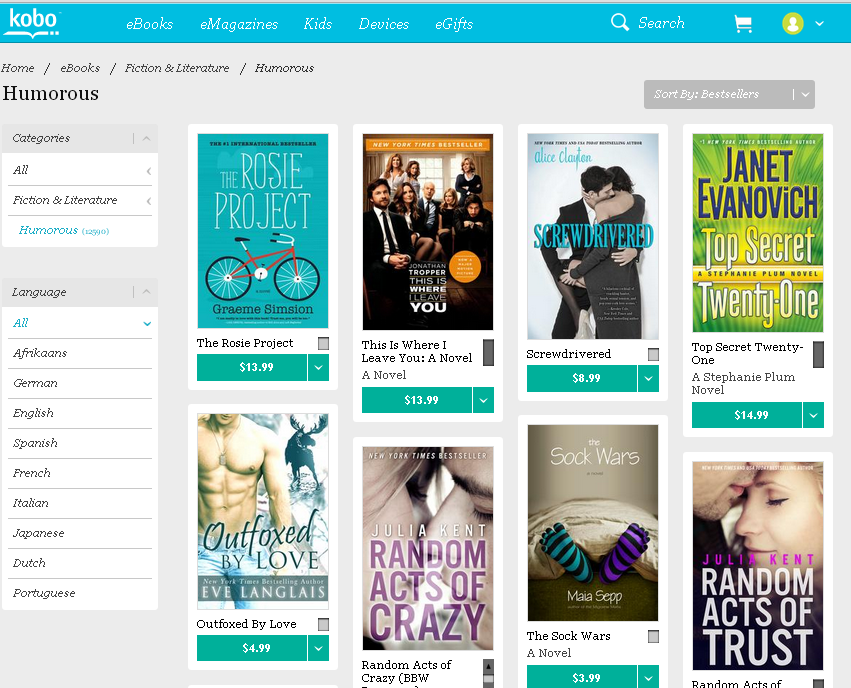The width and height of the screenshot is (851, 688).
Task: Open Top Secret Twenty-One cover
Action: (758, 233)
